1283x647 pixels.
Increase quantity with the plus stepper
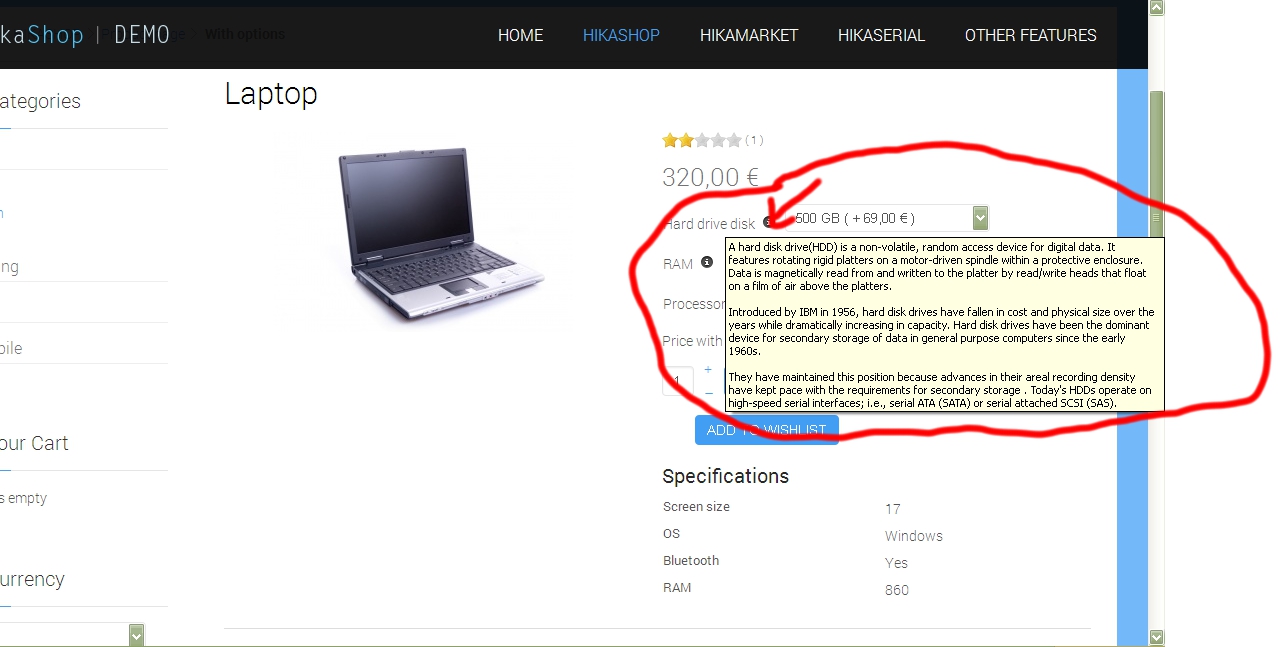(x=708, y=370)
